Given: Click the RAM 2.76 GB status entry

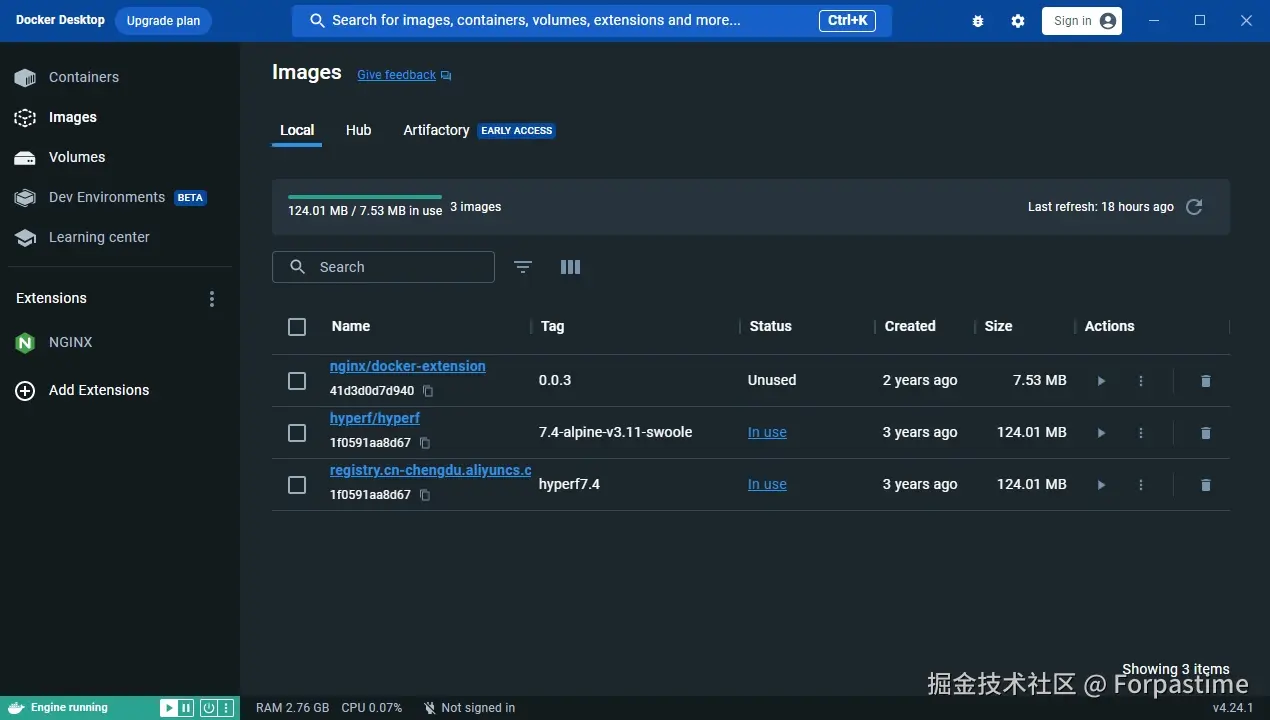Looking at the screenshot, I should [292, 708].
